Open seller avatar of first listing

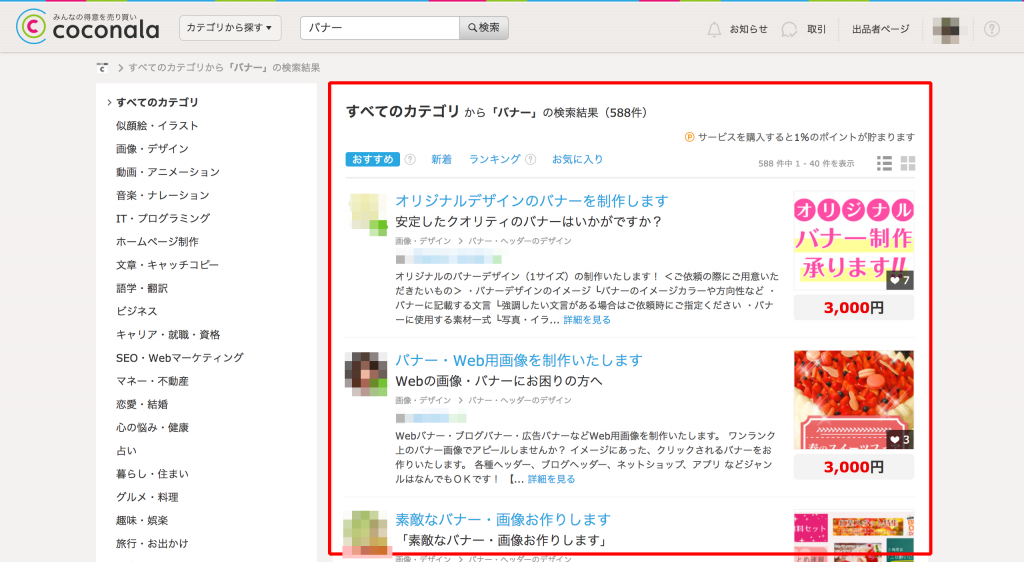[368, 214]
